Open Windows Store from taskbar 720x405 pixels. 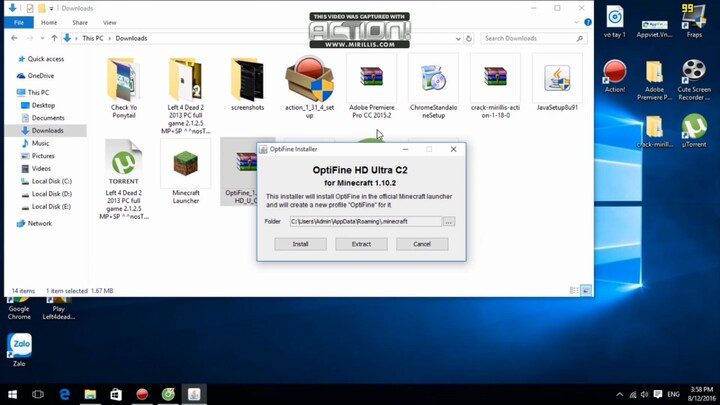pyautogui.click(x=116, y=394)
